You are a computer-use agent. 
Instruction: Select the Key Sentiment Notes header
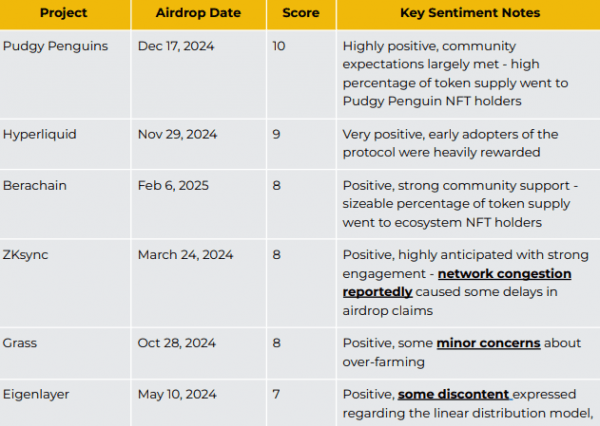(470, 13)
